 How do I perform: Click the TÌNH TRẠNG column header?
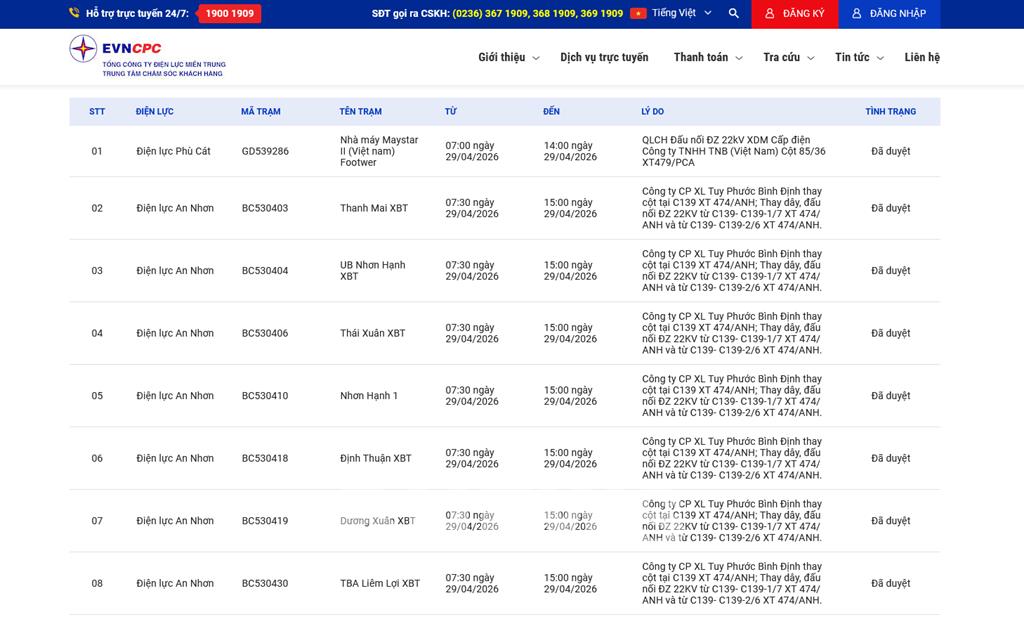(890, 112)
